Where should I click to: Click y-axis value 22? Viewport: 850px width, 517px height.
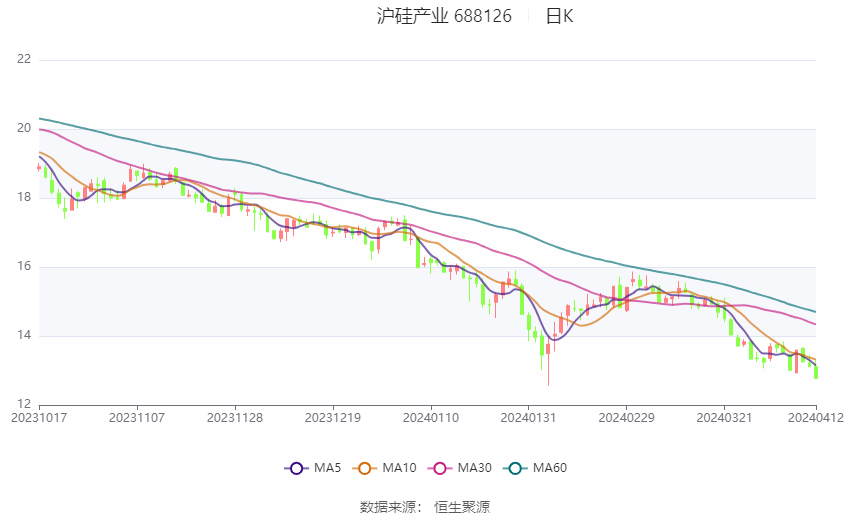[x=24, y=59]
